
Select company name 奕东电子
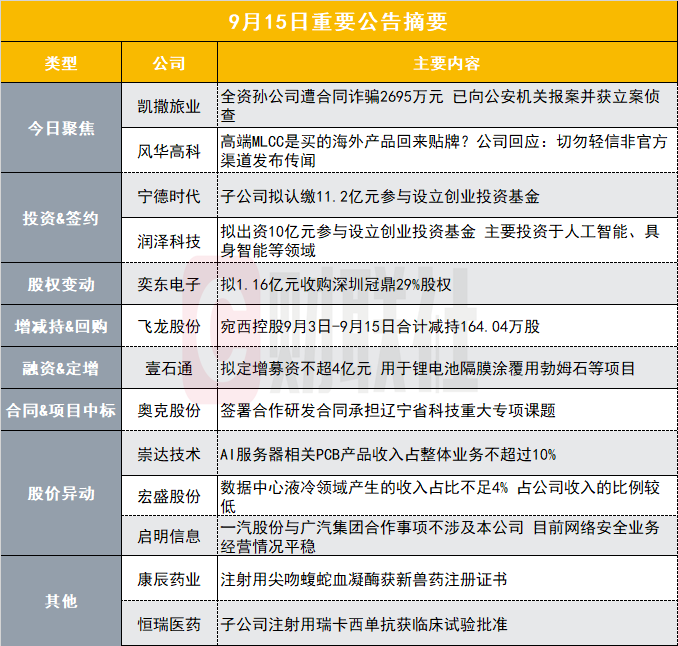click(169, 285)
